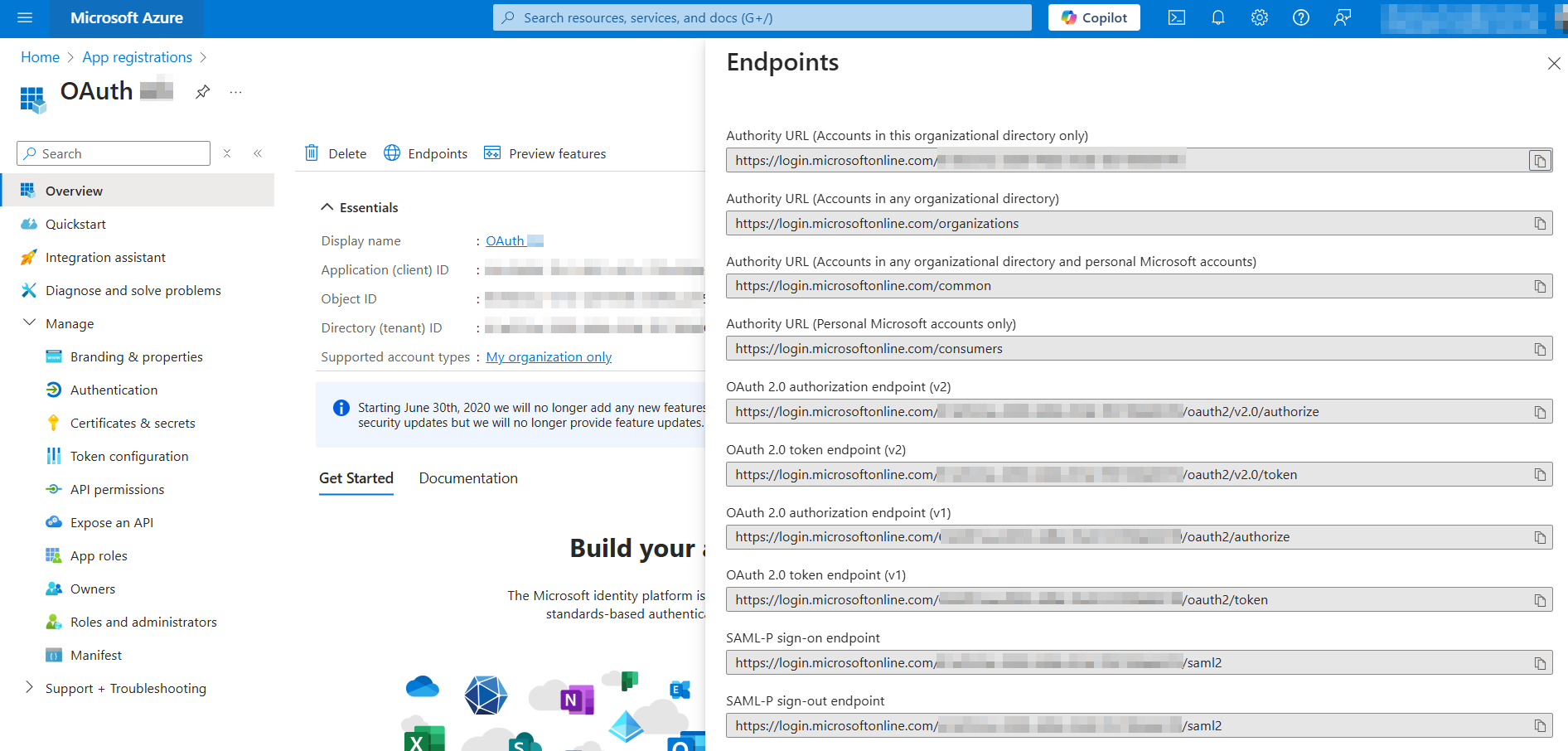Open the notifications bell
The image size is (1568, 751).
[x=1217, y=17]
